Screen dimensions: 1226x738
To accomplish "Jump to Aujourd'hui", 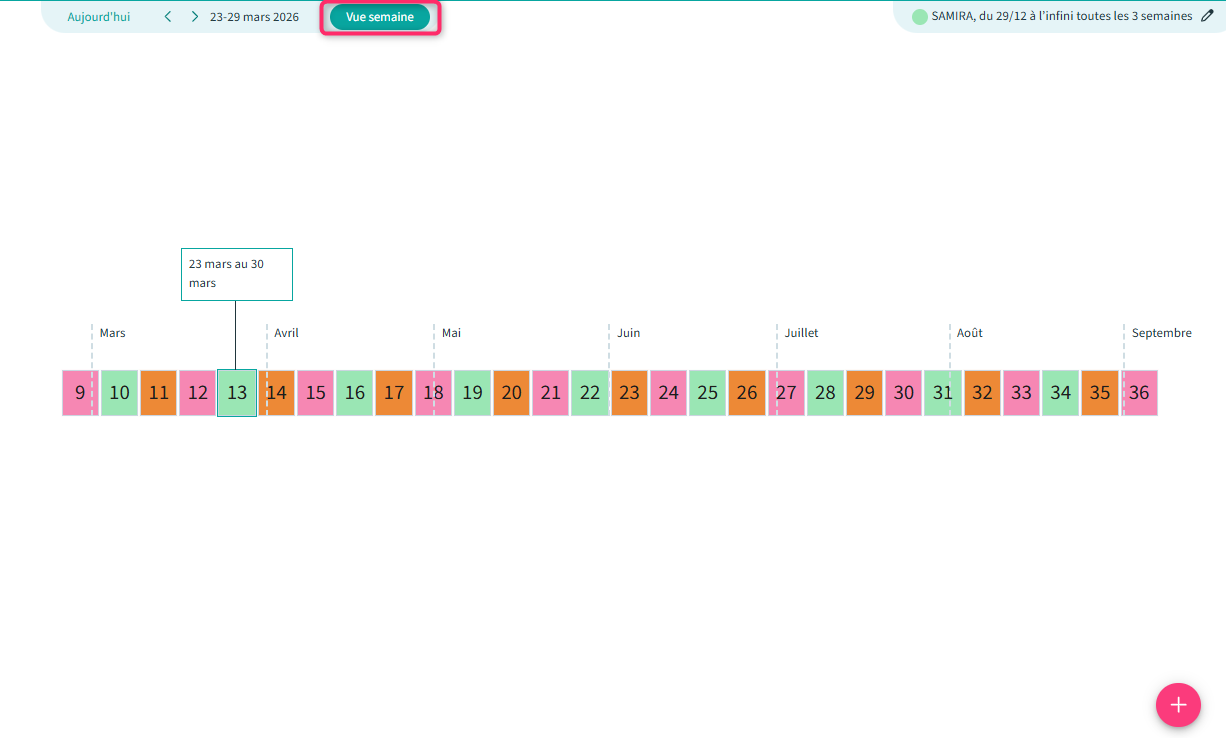I will pos(99,17).
